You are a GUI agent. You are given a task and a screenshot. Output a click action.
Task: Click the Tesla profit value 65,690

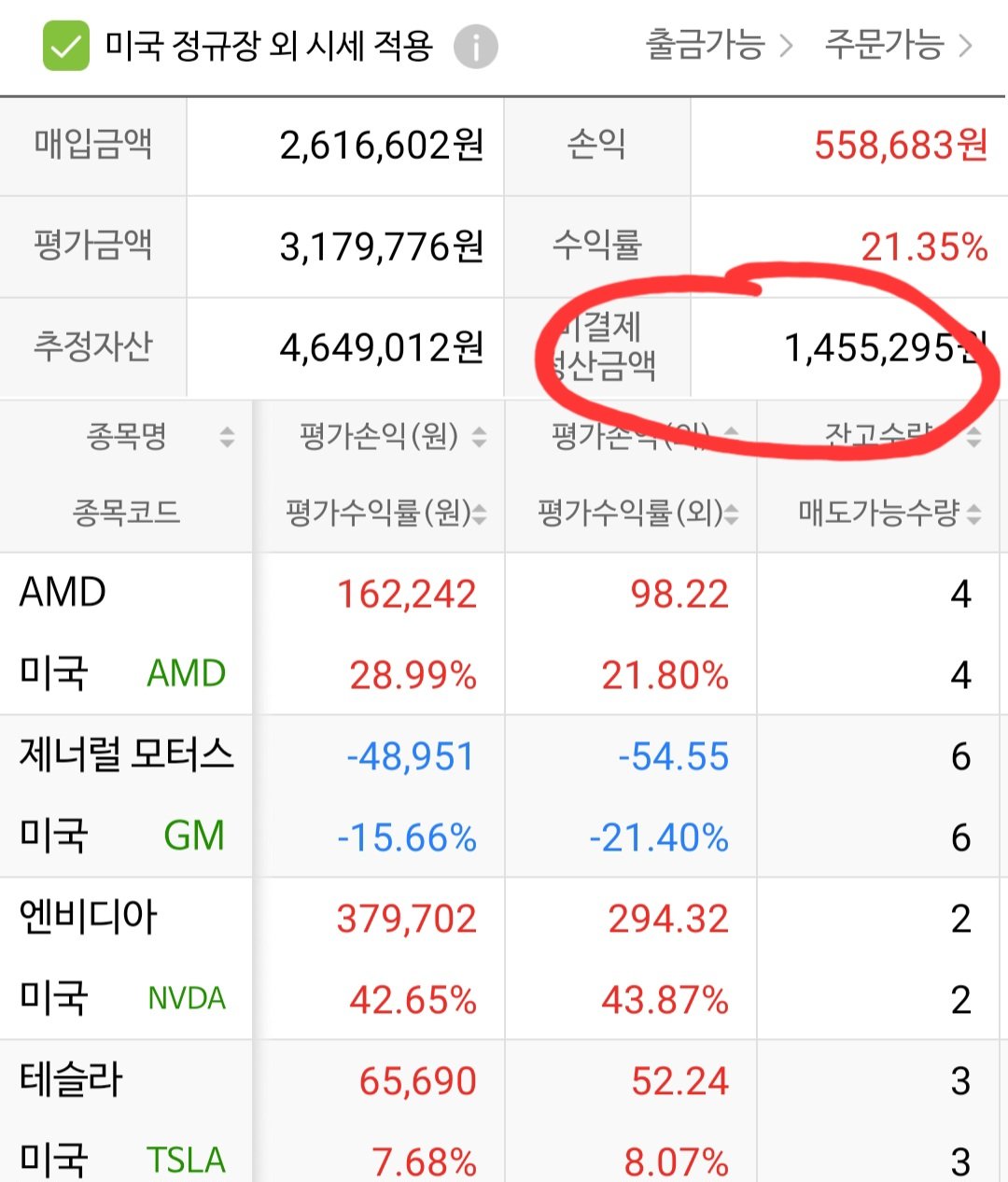[418, 1081]
